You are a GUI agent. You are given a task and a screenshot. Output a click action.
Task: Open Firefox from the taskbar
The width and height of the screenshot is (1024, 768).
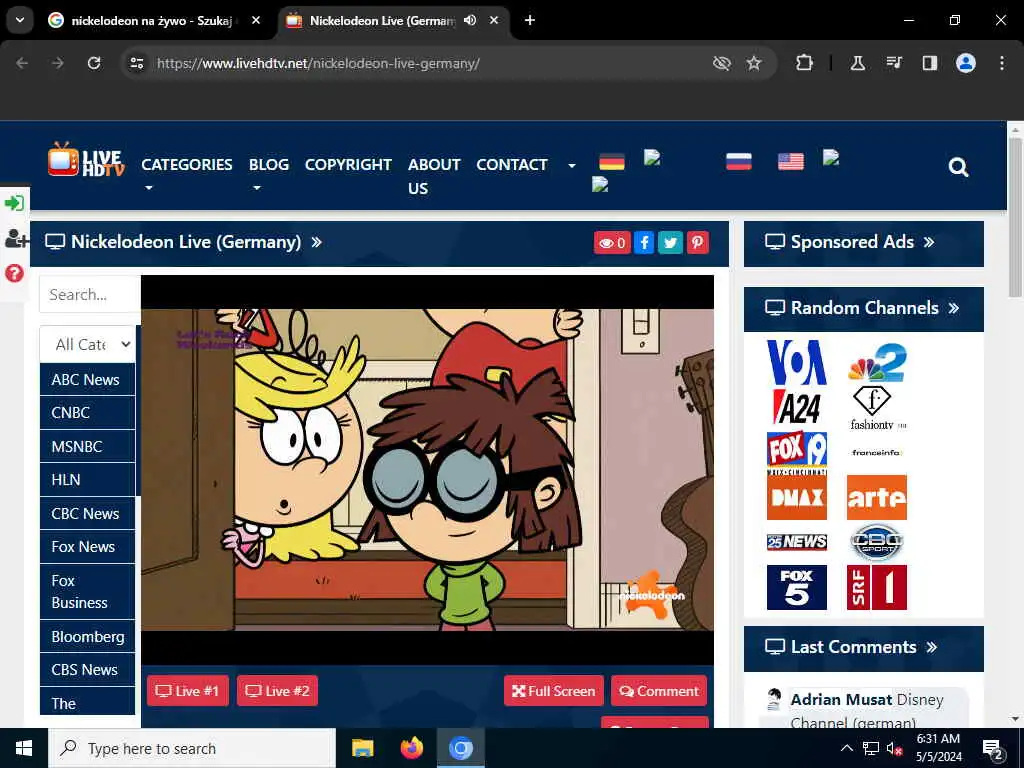point(411,748)
